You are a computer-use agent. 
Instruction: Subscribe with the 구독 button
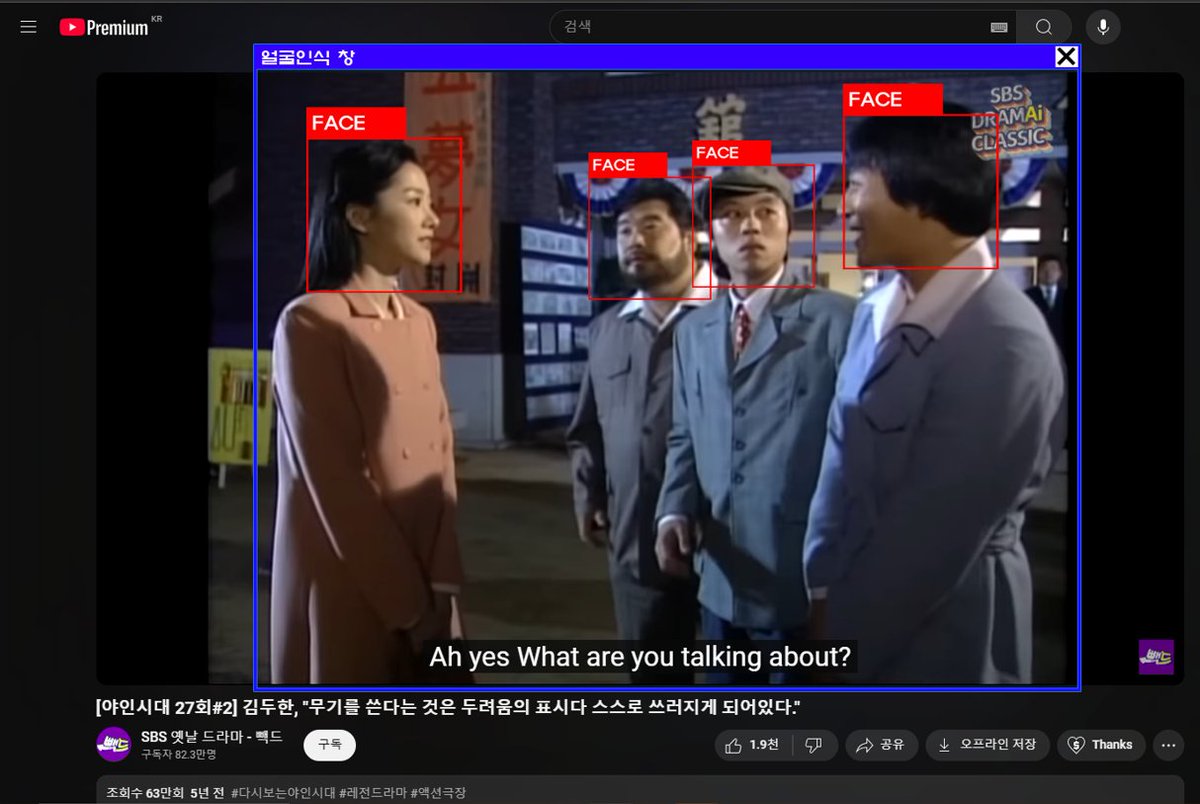(330, 745)
